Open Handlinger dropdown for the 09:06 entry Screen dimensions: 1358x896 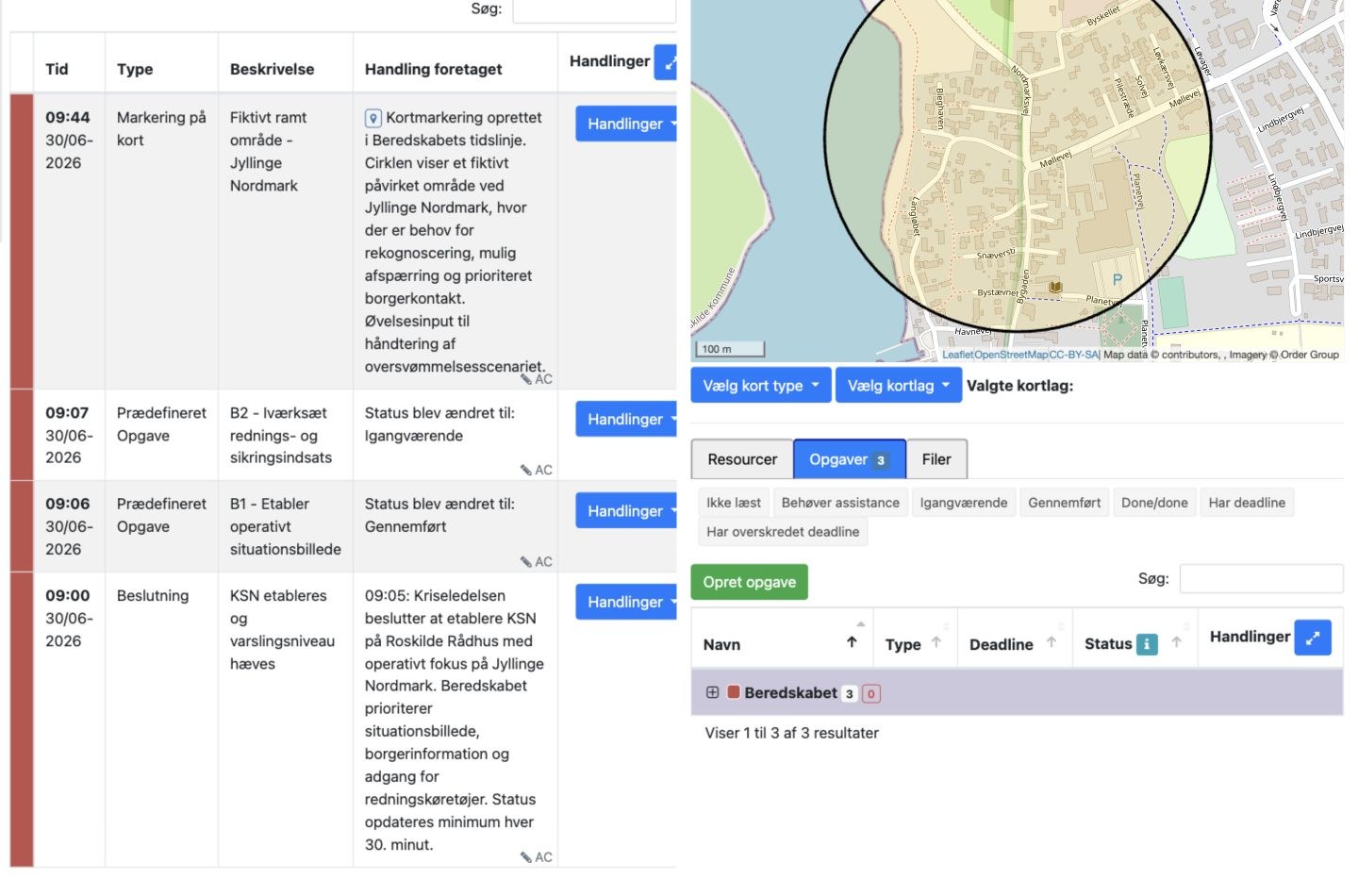(x=626, y=510)
